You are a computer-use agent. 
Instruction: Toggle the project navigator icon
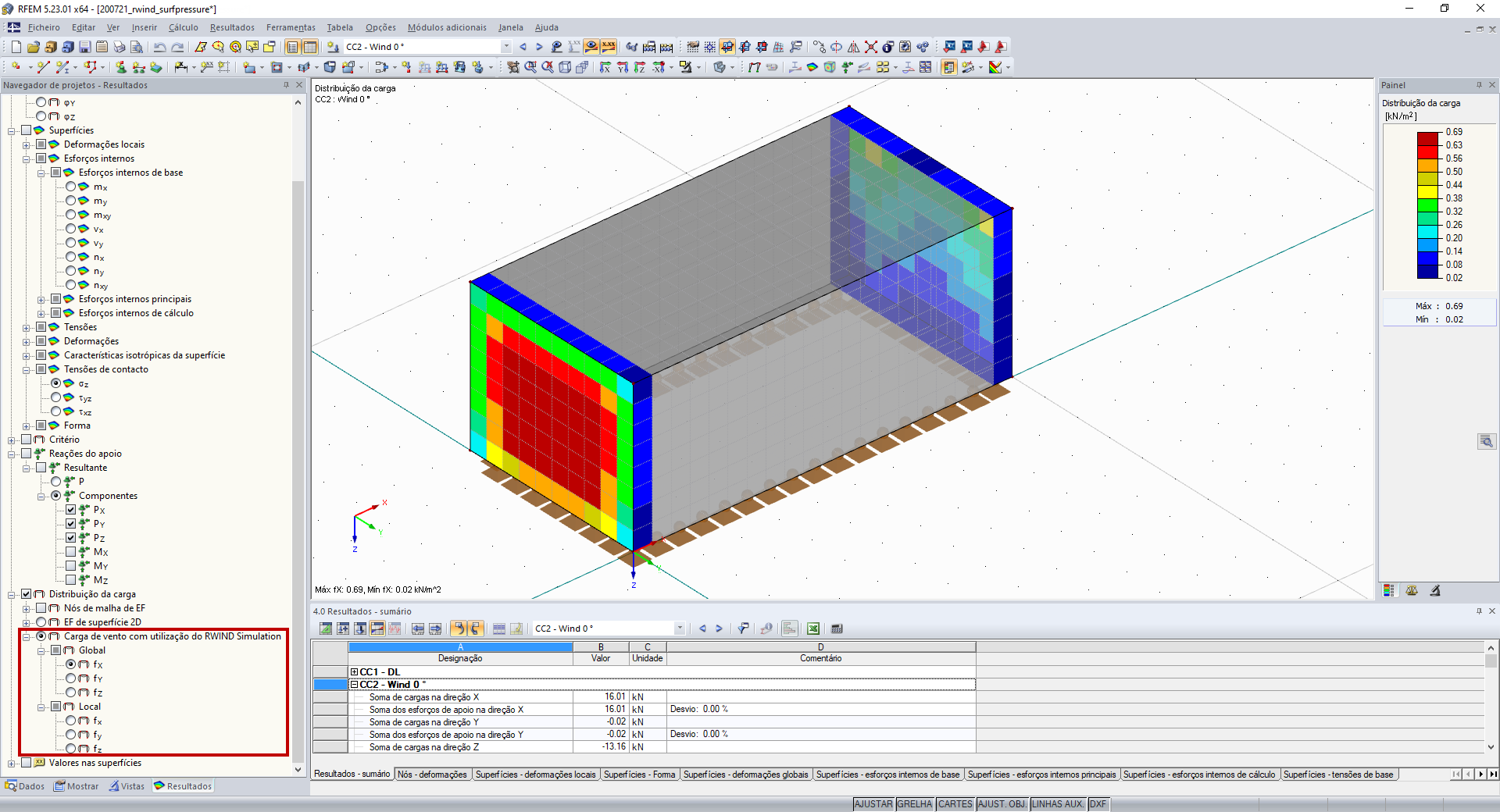(293, 47)
